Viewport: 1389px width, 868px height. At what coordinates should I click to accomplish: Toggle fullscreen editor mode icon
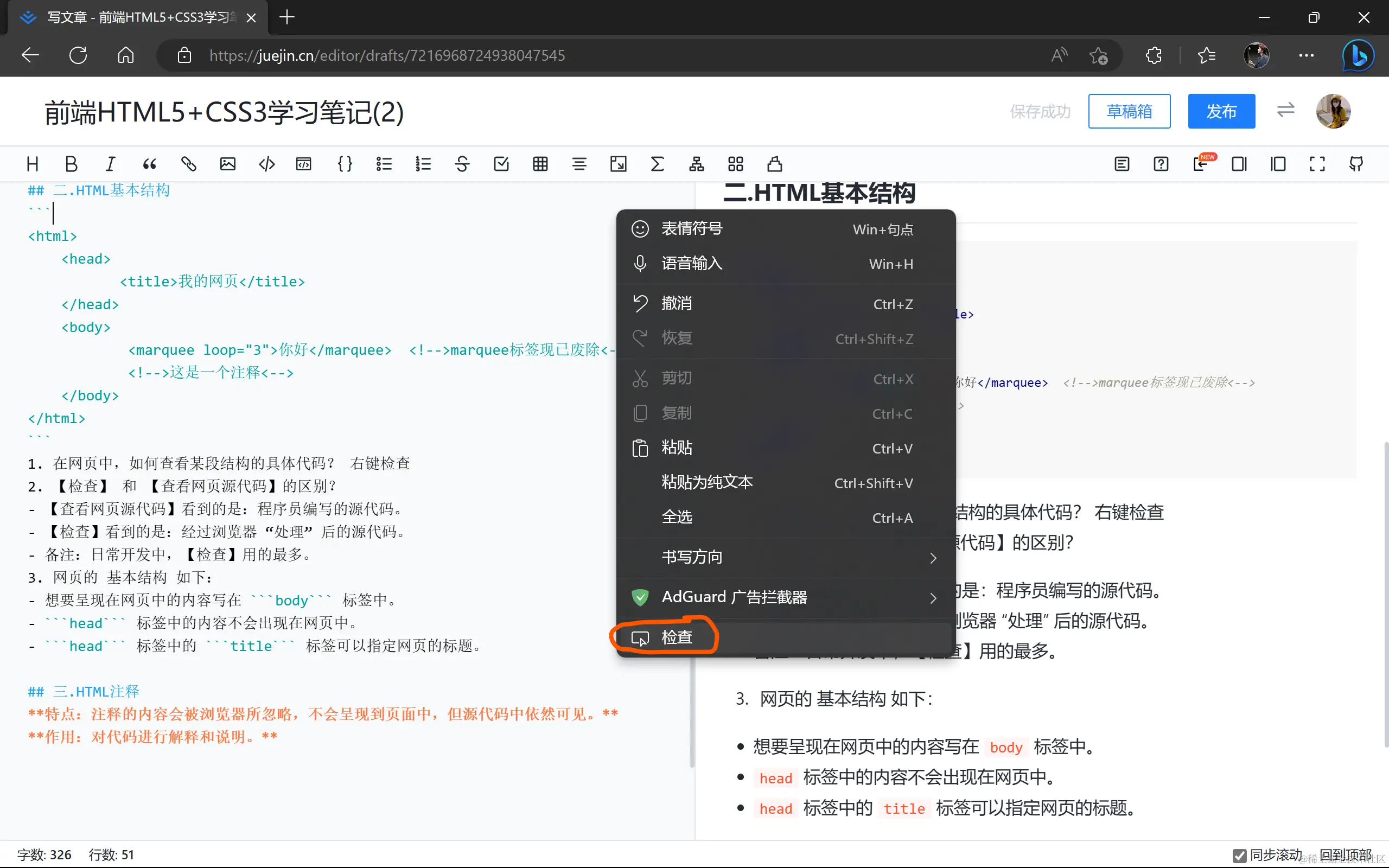pyautogui.click(x=1317, y=164)
